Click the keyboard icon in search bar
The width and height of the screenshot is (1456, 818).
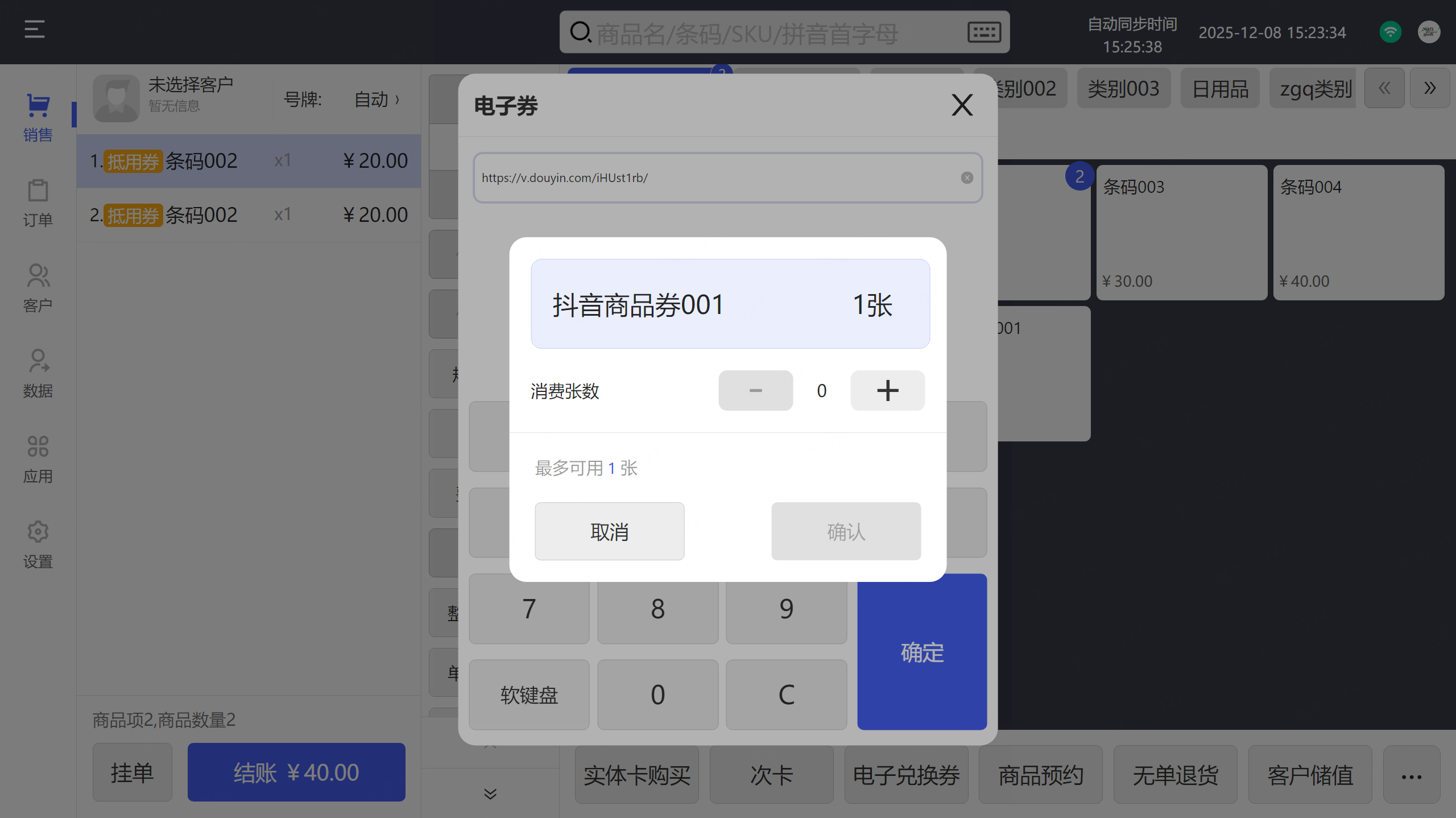[x=984, y=32]
